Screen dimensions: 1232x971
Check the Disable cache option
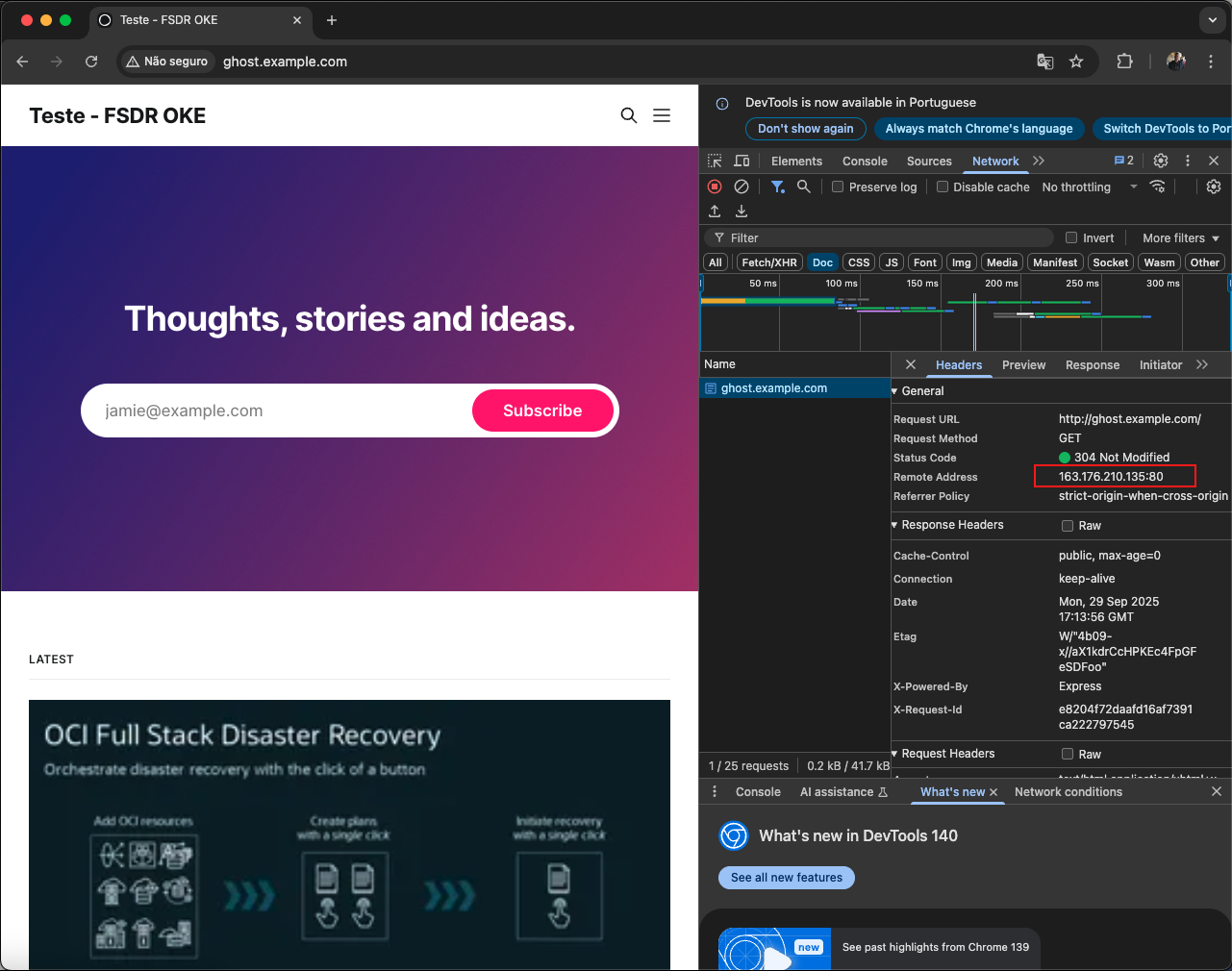pyautogui.click(x=943, y=187)
